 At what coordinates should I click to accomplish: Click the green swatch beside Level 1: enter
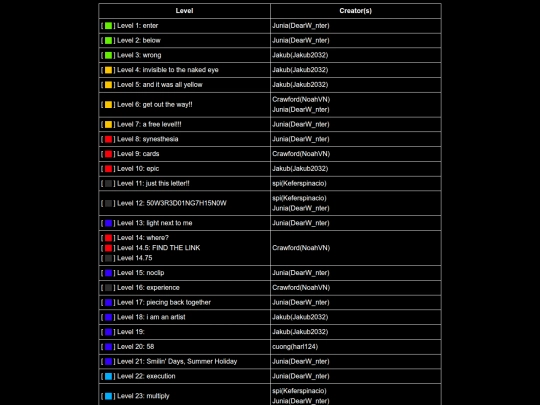point(108,26)
